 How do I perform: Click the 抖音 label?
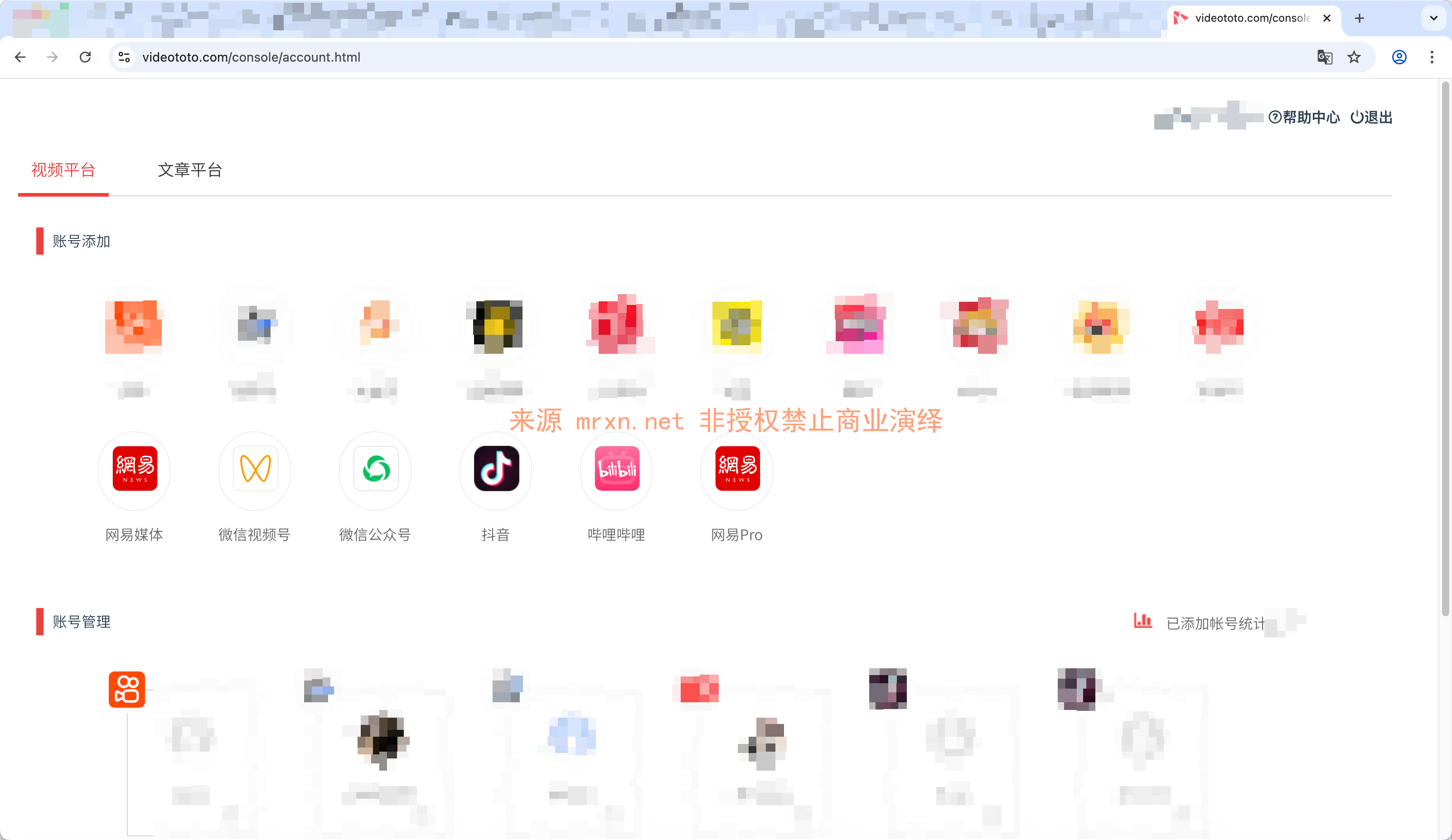pyautogui.click(x=495, y=535)
